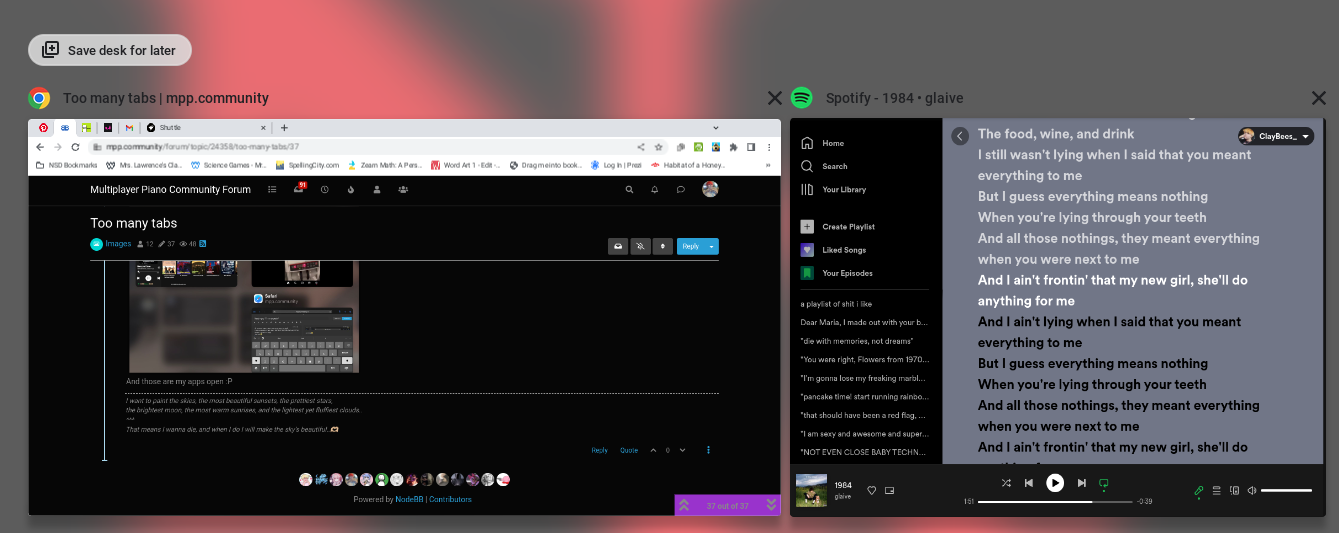Click the blue topic Reply button
The width and height of the screenshot is (1339, 533).
click(690, 246)
